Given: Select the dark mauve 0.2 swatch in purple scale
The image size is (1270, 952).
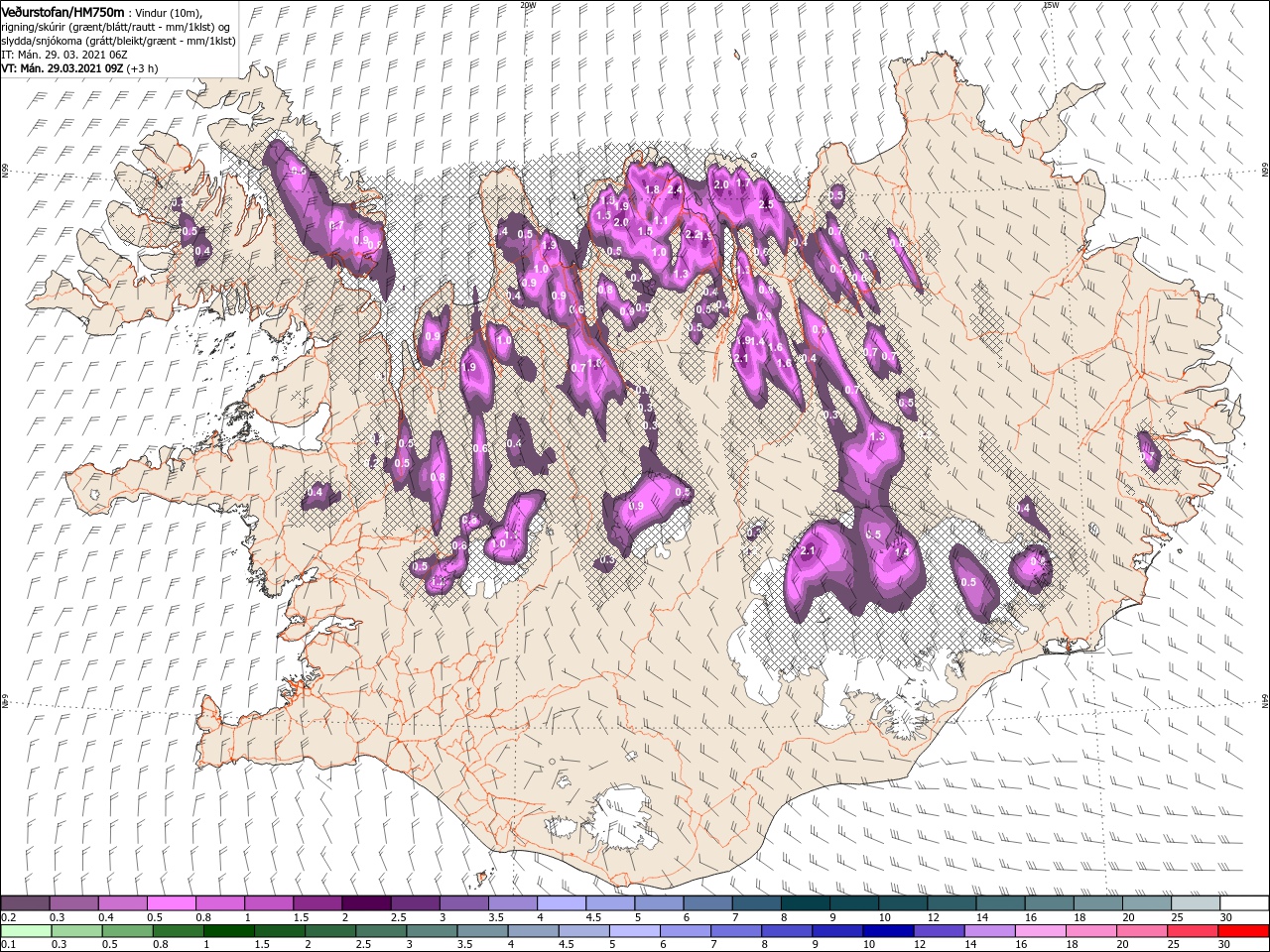Looking at the screenshot, I should 25,903.
